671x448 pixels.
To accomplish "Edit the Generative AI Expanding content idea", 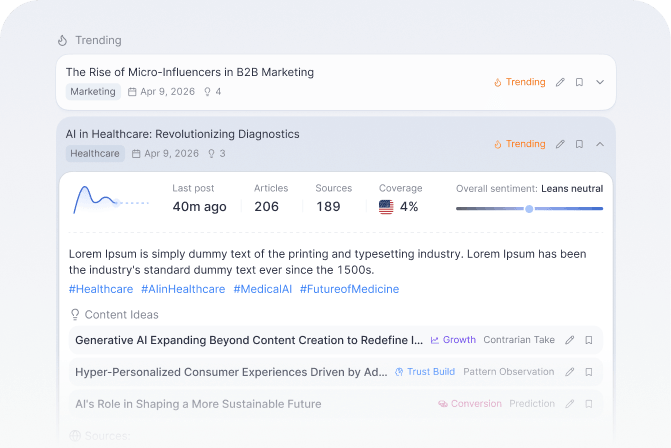I will click(570, 340).
